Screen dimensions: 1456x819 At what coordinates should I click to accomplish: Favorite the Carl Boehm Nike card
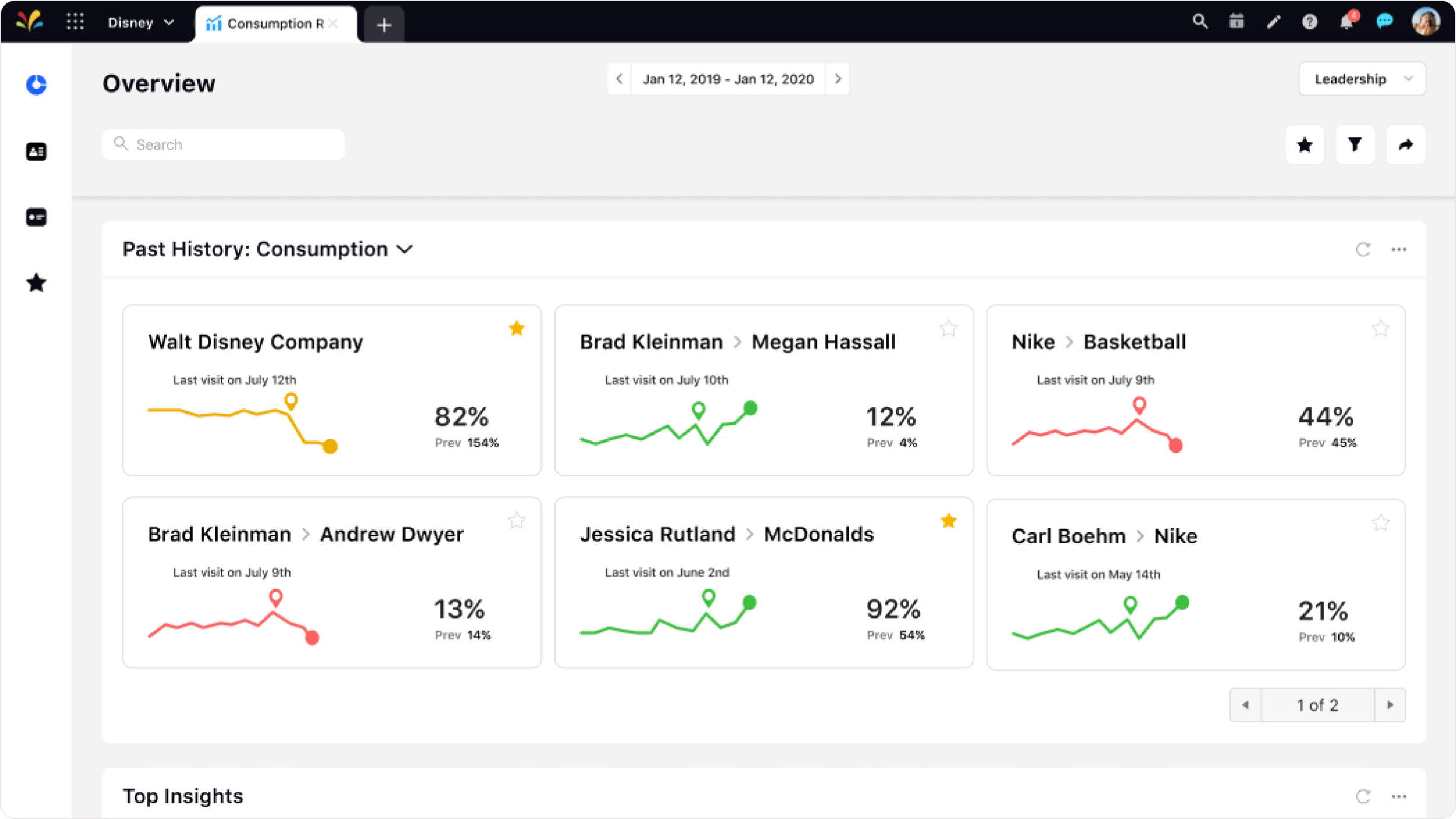[1380, 523]
